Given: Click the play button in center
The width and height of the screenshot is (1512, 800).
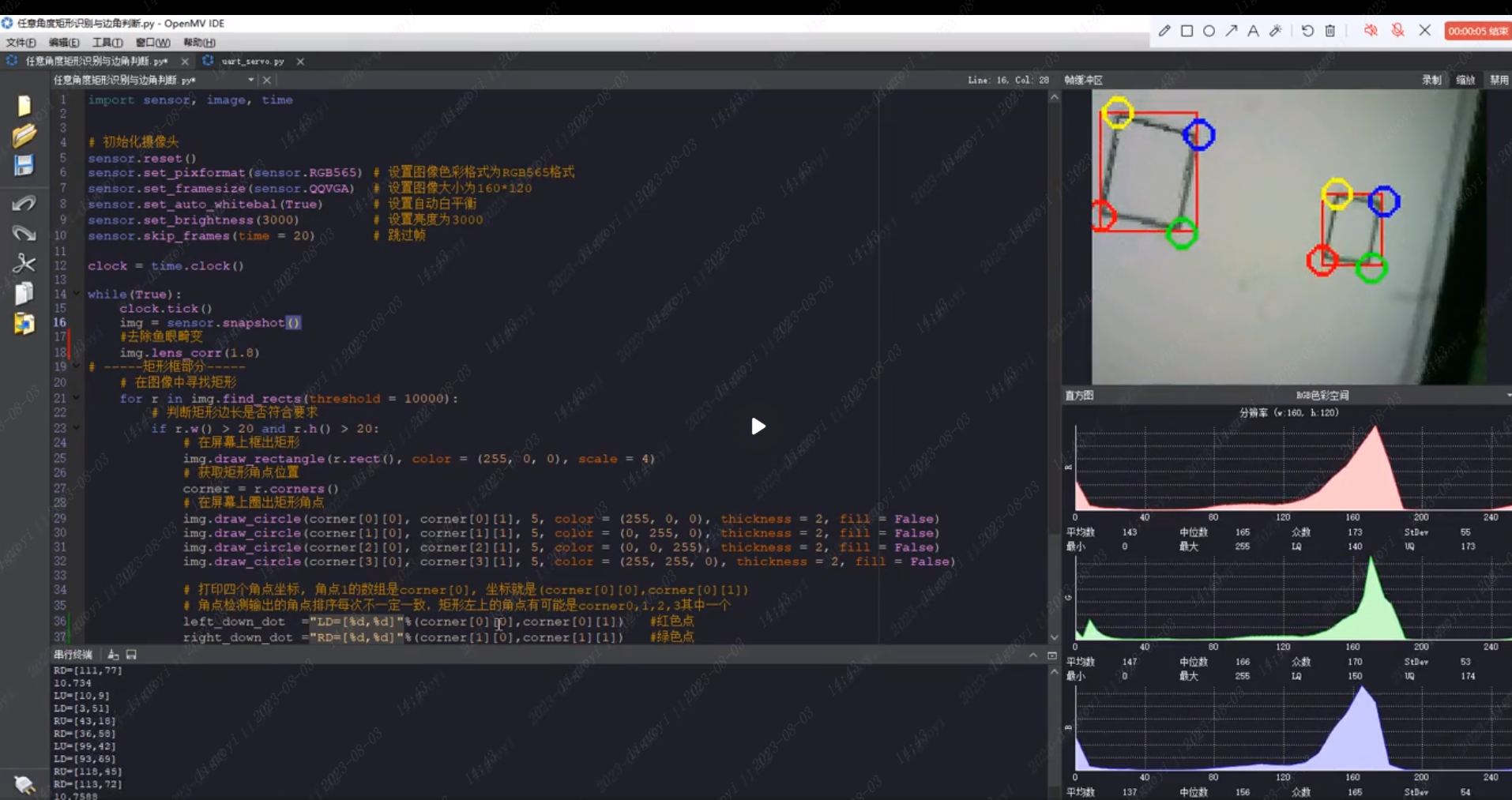Looking at the screenshot, I should pos(758,426).
